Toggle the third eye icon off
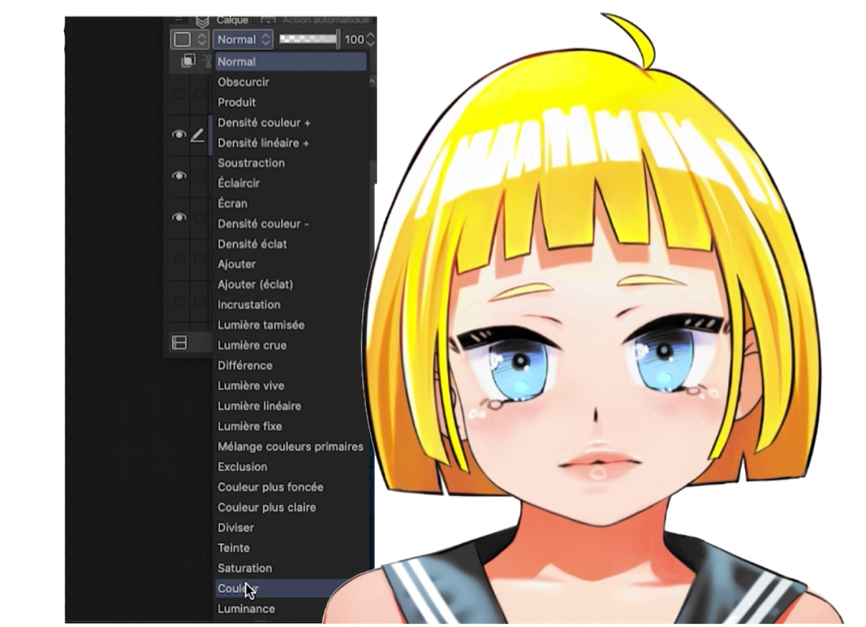The height and width of the screenshot is (627, 866). pos(179,217)
